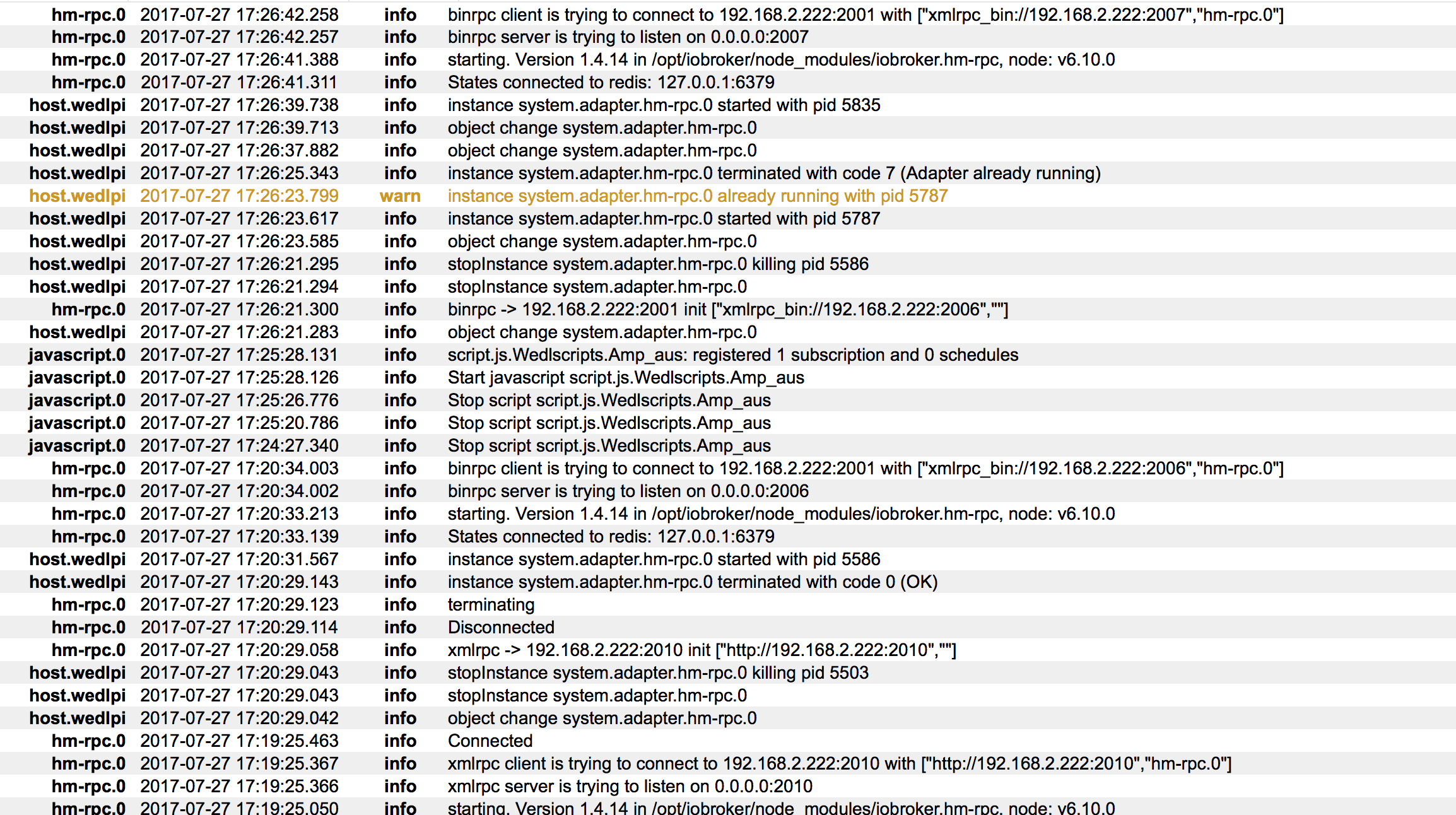Select 'binrpc server is trying to listen on 0.0.0.0:2007'

[x=628, y=37]
